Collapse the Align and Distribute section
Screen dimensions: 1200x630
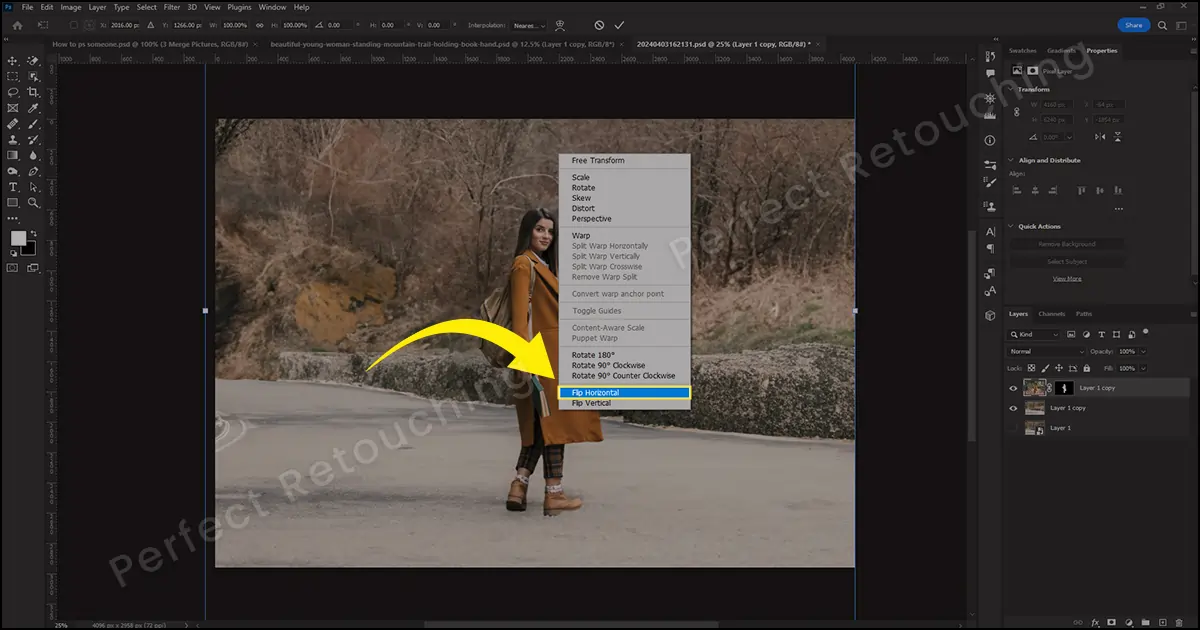(1011, 160)
